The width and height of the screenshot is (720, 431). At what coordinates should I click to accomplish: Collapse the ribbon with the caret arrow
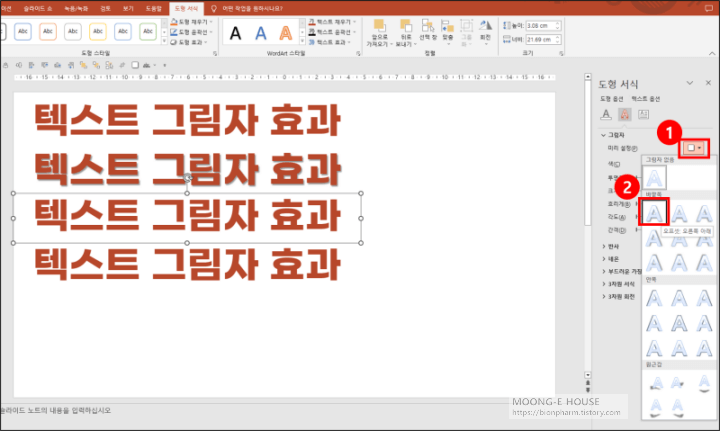click(x=712, y=54)
